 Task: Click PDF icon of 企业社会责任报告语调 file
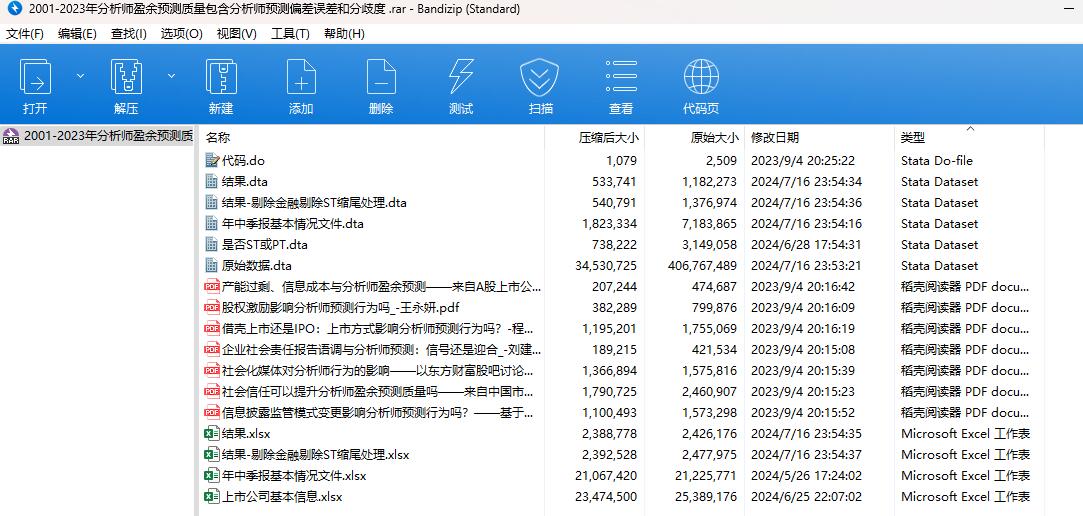[x=212, y=350]
